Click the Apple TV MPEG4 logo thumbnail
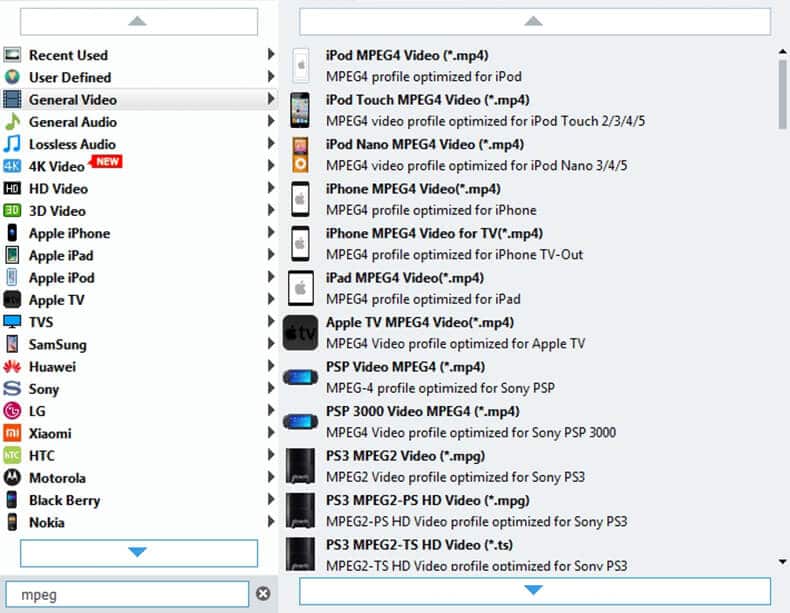Image resolution: width=790 pixels, height=613 pixels. (300, 332)
